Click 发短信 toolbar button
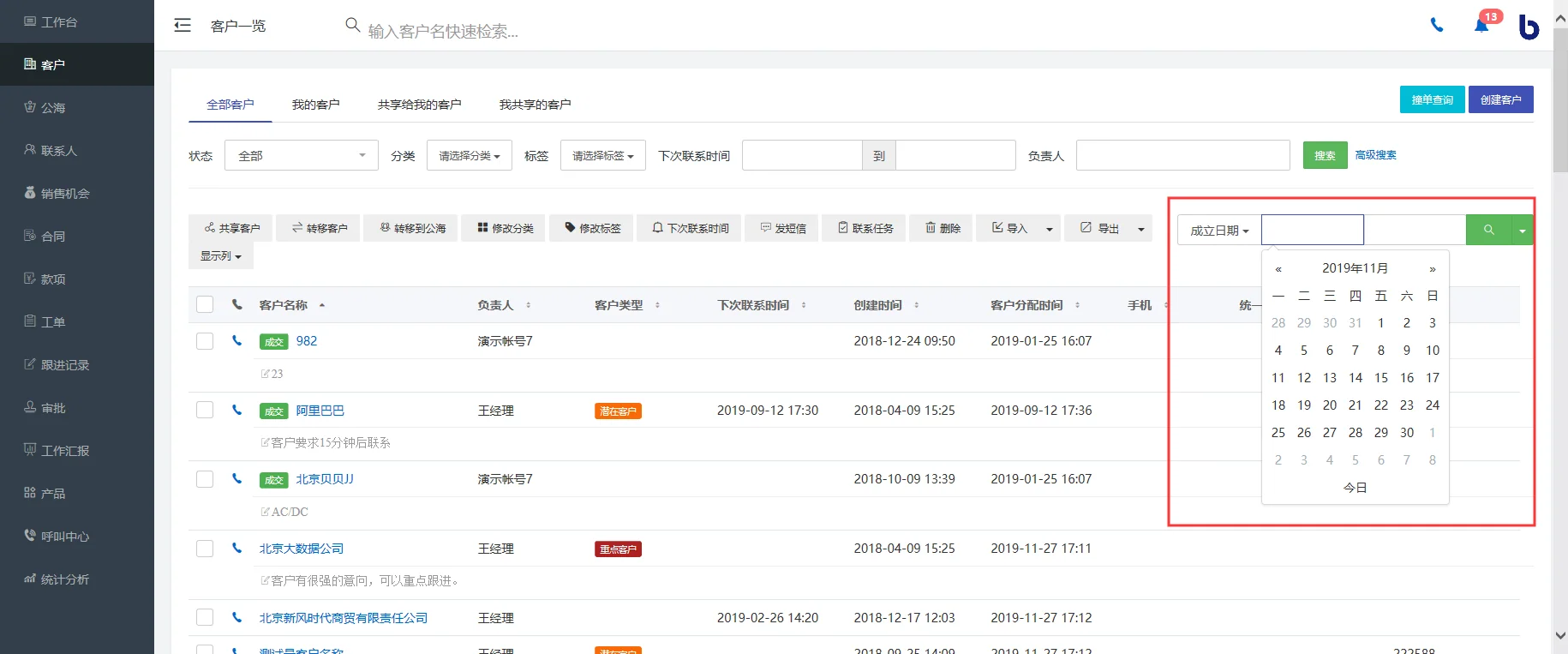 pyautogui.click(x=781, y=228)
